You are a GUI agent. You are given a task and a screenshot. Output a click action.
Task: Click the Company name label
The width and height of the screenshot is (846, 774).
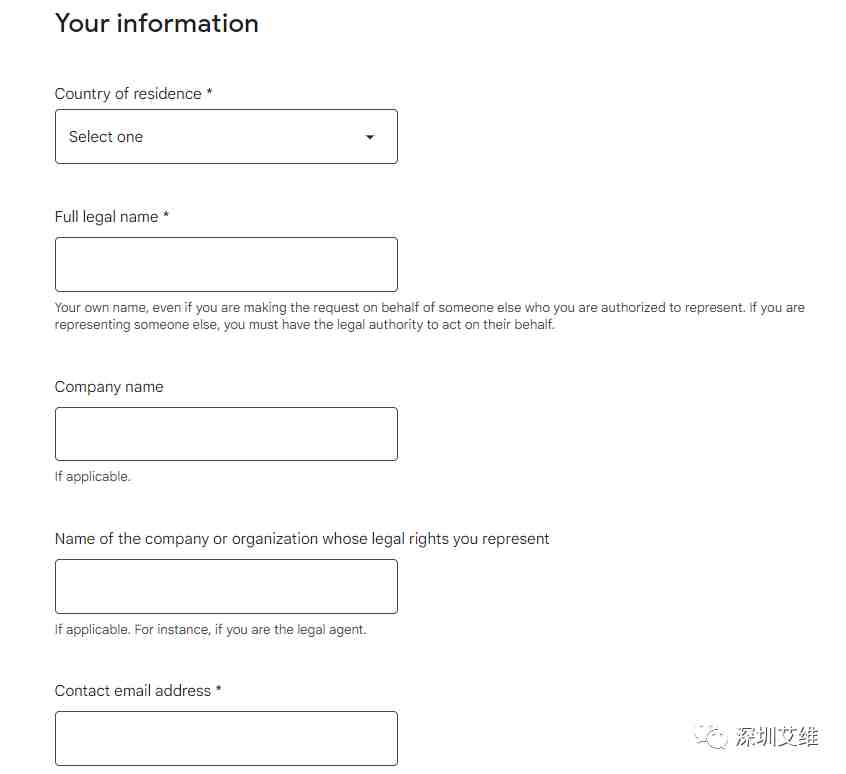pyautogui.click(x=109, y=387)
